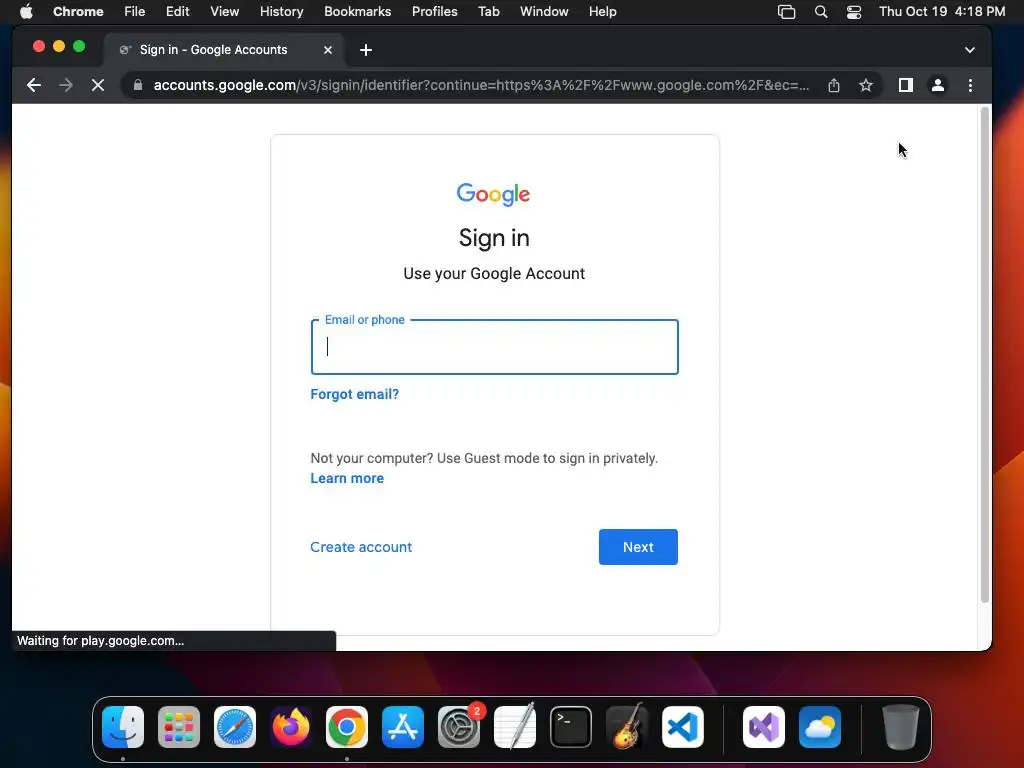Share this page from the address bar
This screenshot has width=1024, height=768.
834,85
